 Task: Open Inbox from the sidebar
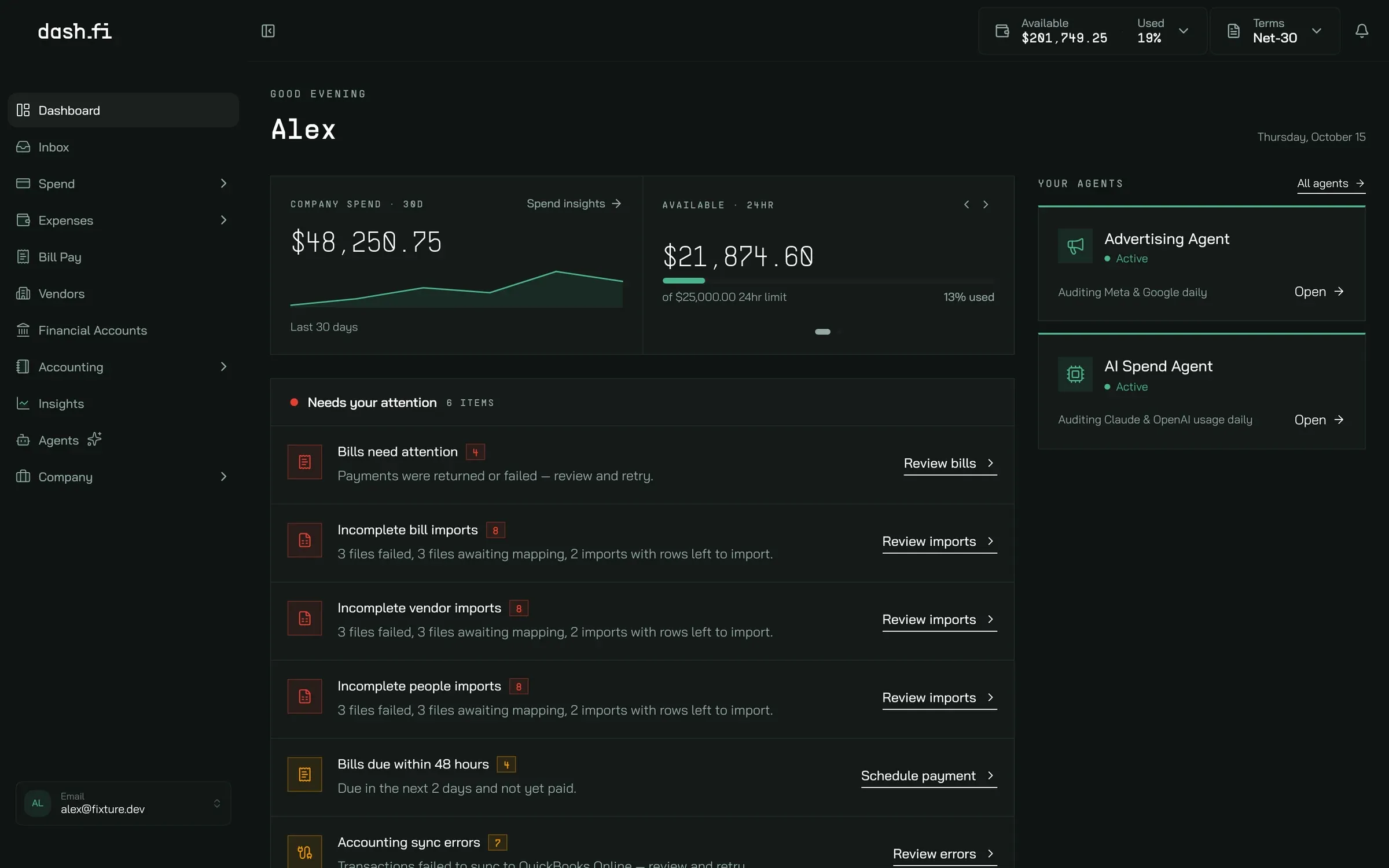tap(123, 147)
